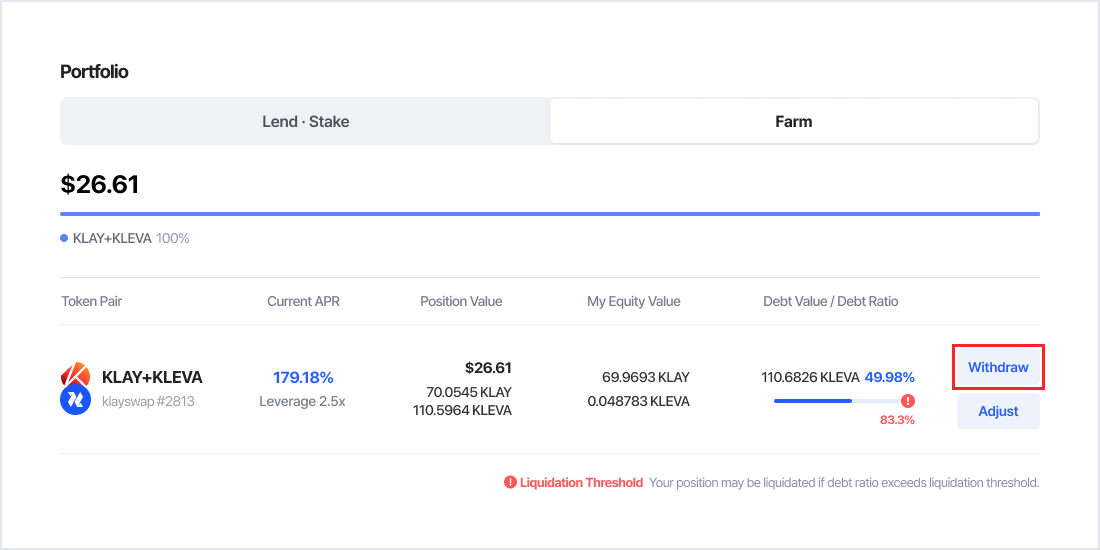This screenshot has width=1100, height=550.
Task: Select the Farm tab
Action: click(x=793, y=121)
